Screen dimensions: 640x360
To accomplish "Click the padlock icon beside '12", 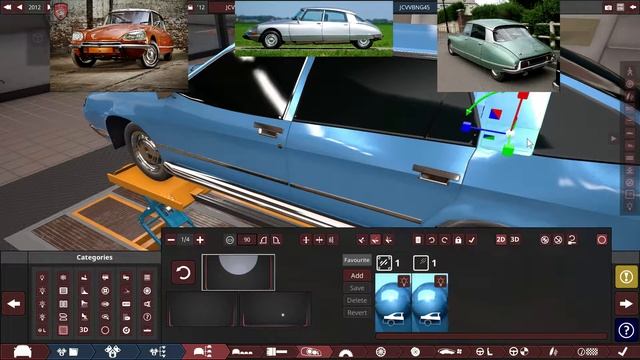I will pos(190,7).
